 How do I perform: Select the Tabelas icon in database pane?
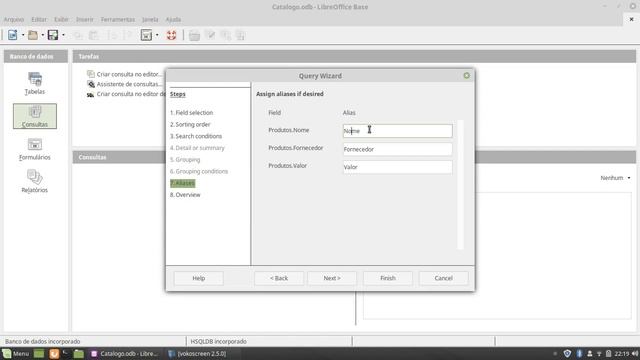coord(35,83)
